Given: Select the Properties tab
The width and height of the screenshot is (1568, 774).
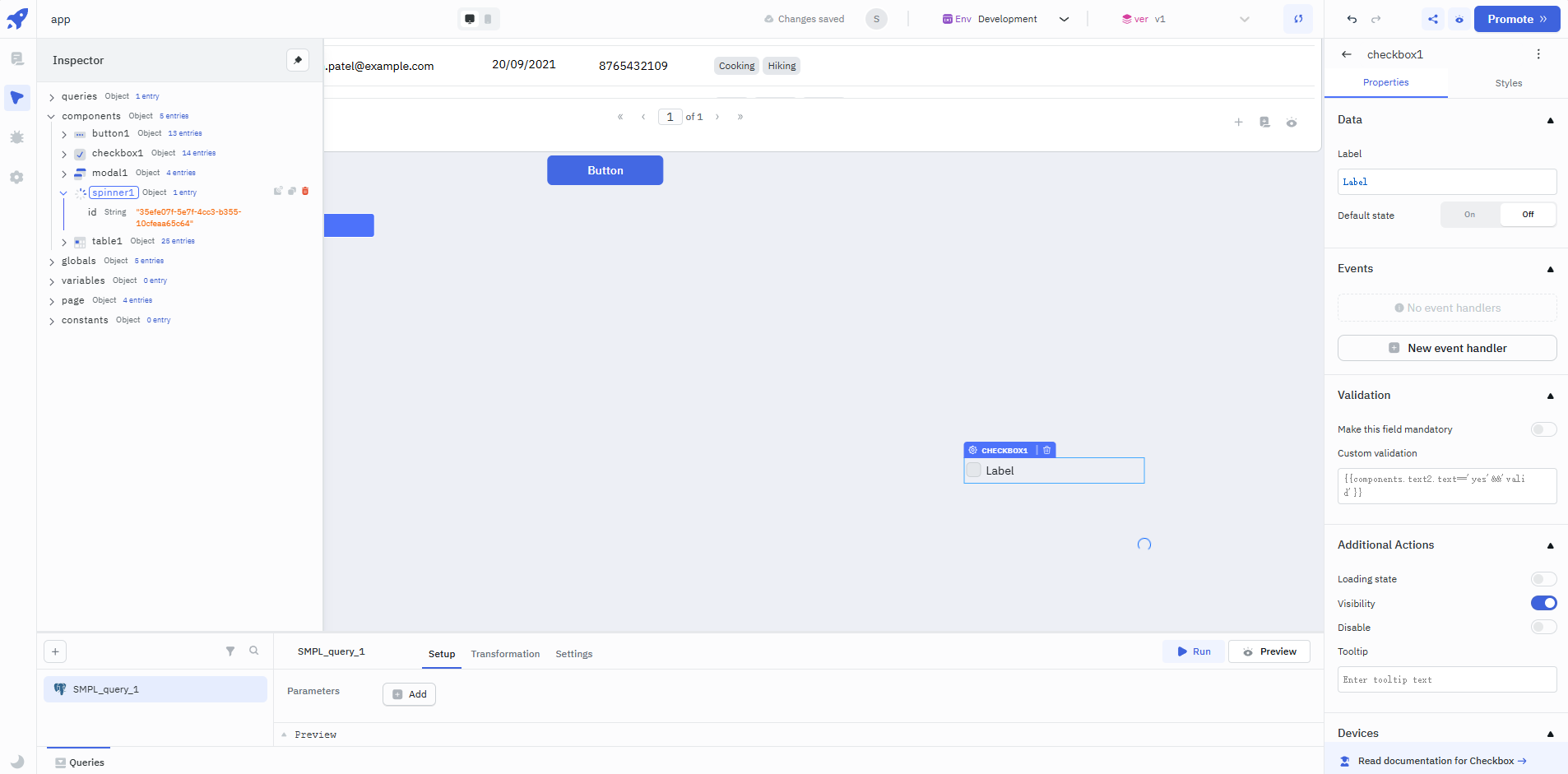Looking at the screenshot, I should coord(1385,82).
